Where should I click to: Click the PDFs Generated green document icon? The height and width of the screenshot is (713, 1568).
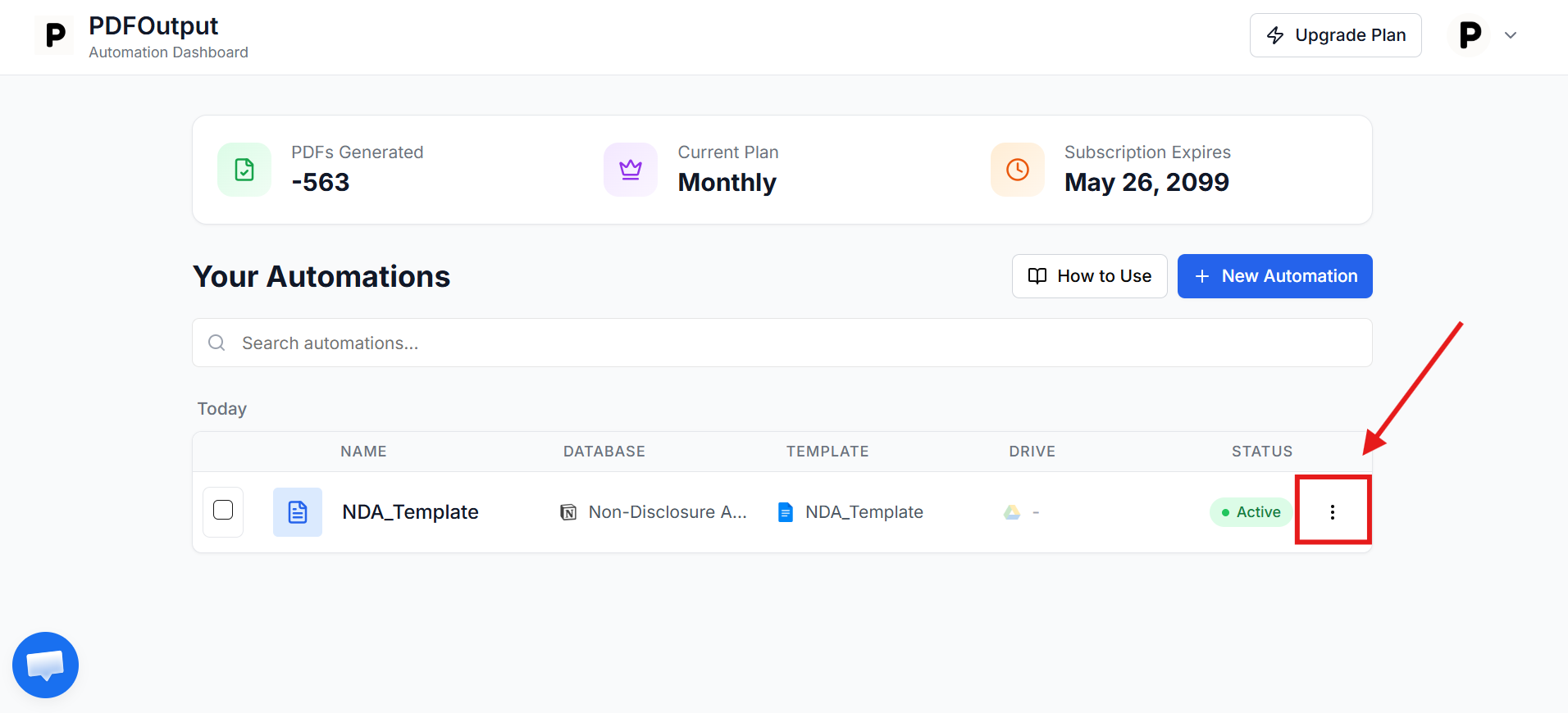click(x=244, y=170)
